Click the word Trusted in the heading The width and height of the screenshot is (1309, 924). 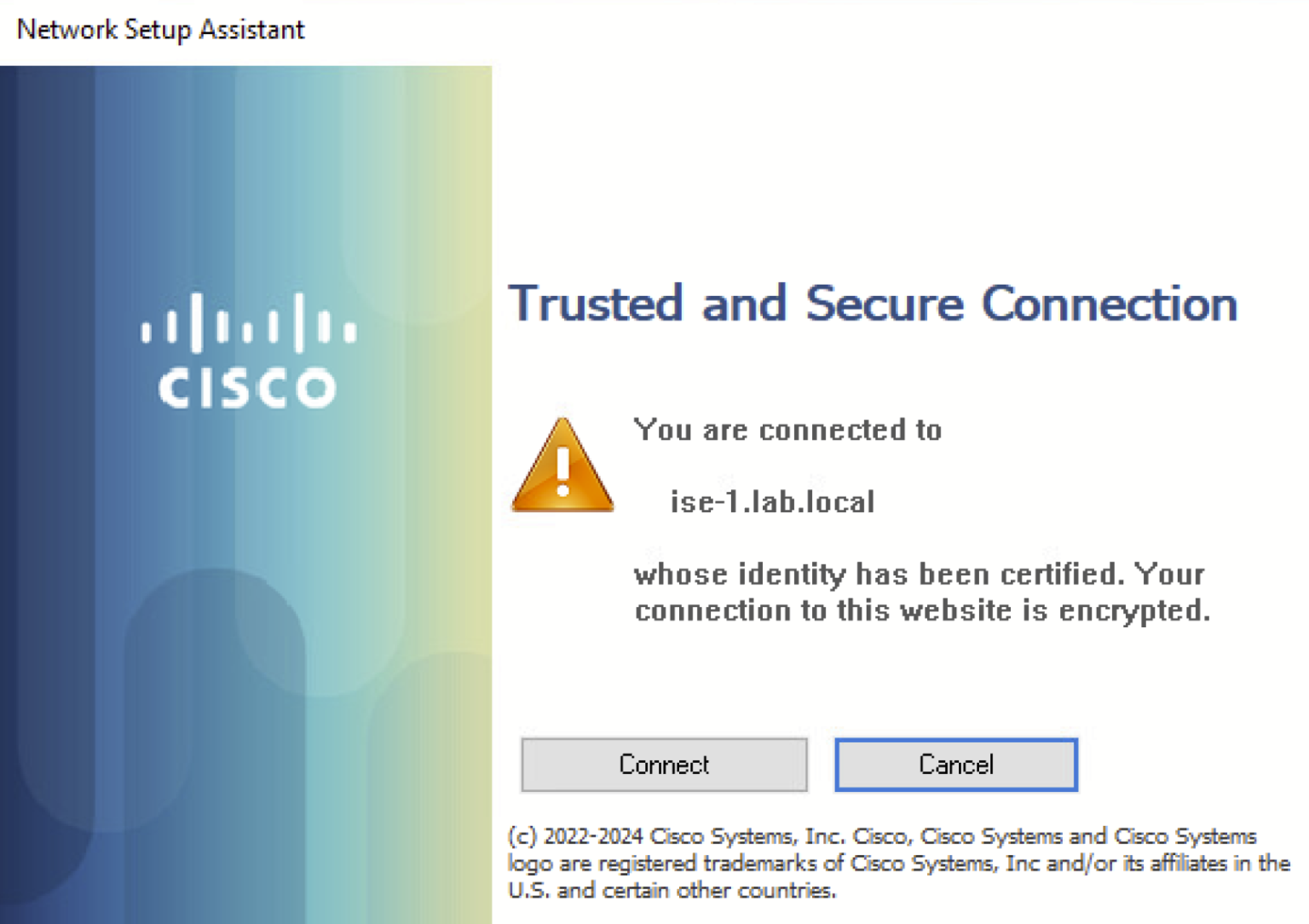pos(597,303)
